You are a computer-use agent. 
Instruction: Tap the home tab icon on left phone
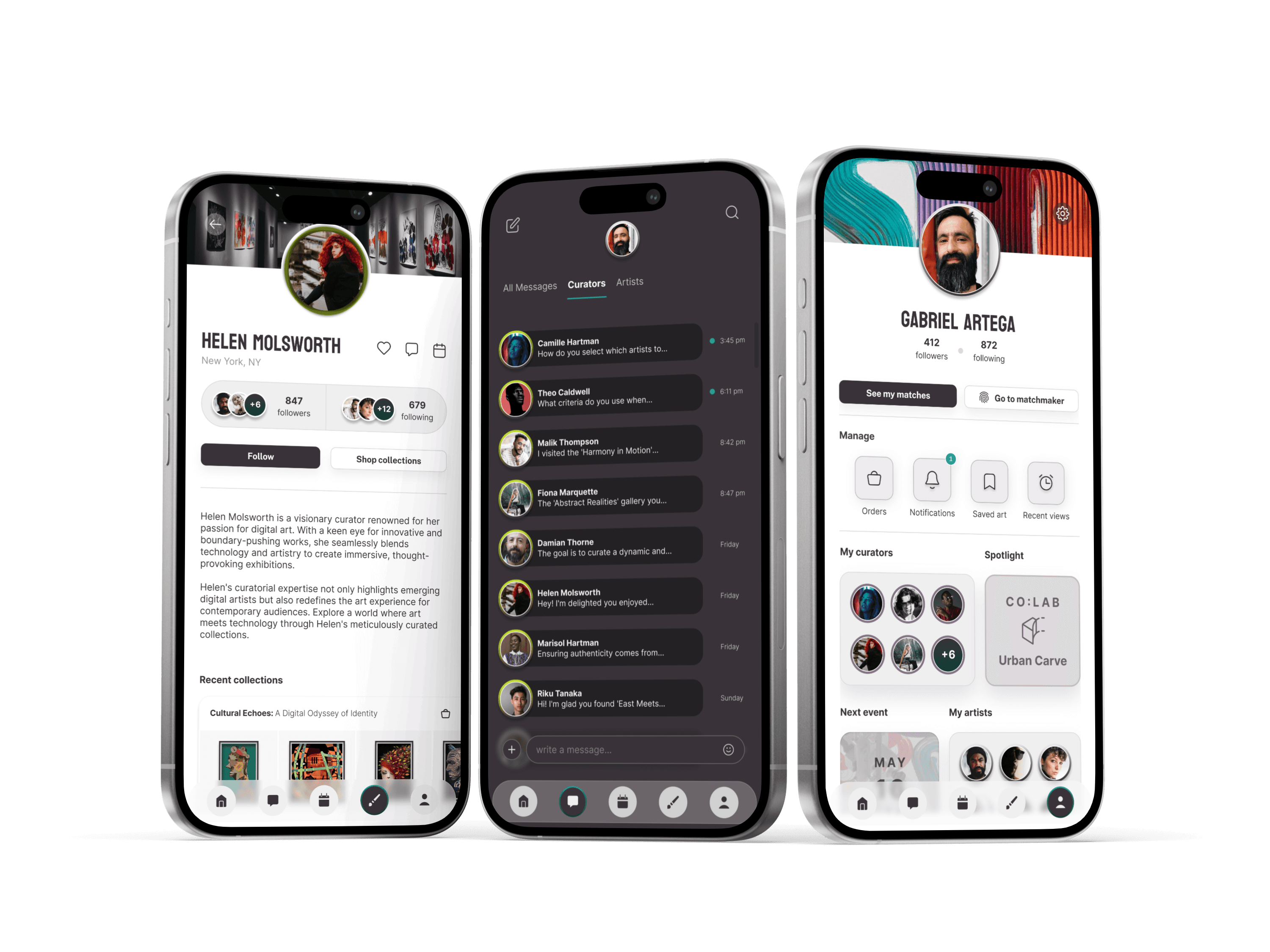pyautogui.click(x=221, y=800)
